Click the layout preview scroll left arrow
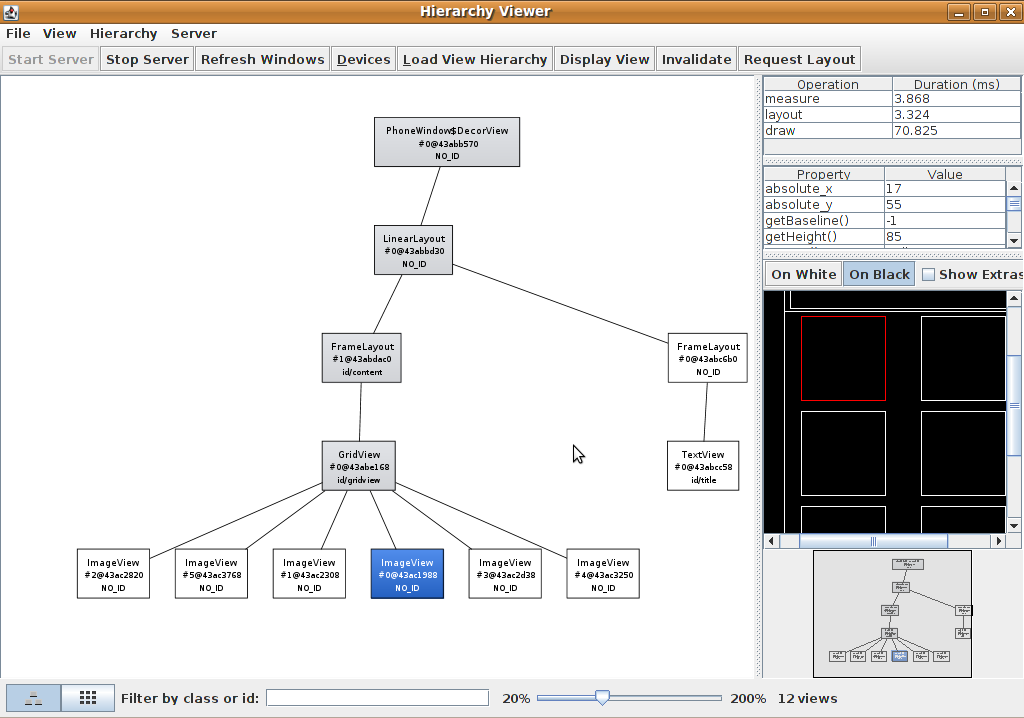The image size is (1024, 718). pyautogui.click(x=772, y=541)
